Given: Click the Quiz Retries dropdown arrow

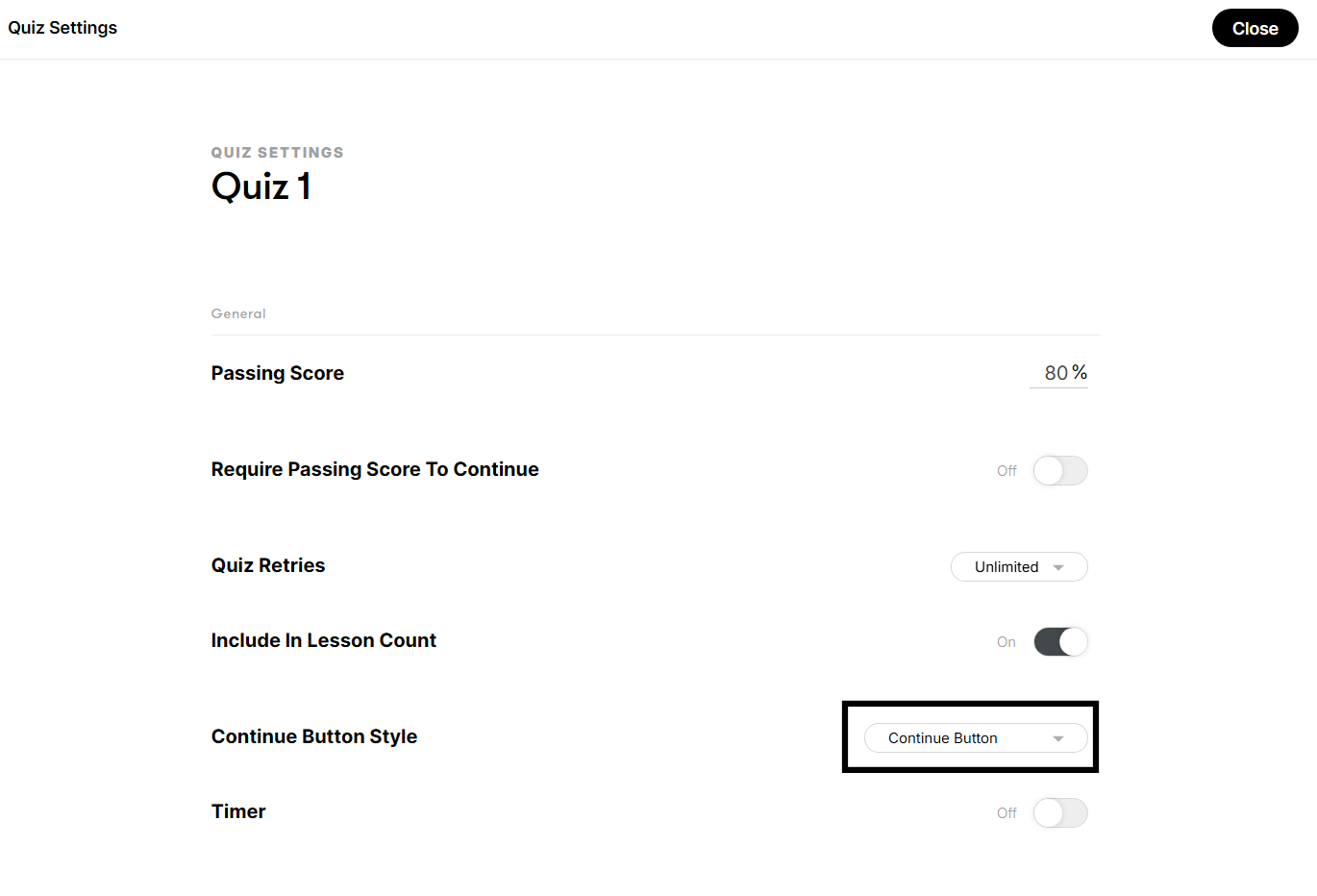Looking at the screenshot, I should coord(1058,568).
